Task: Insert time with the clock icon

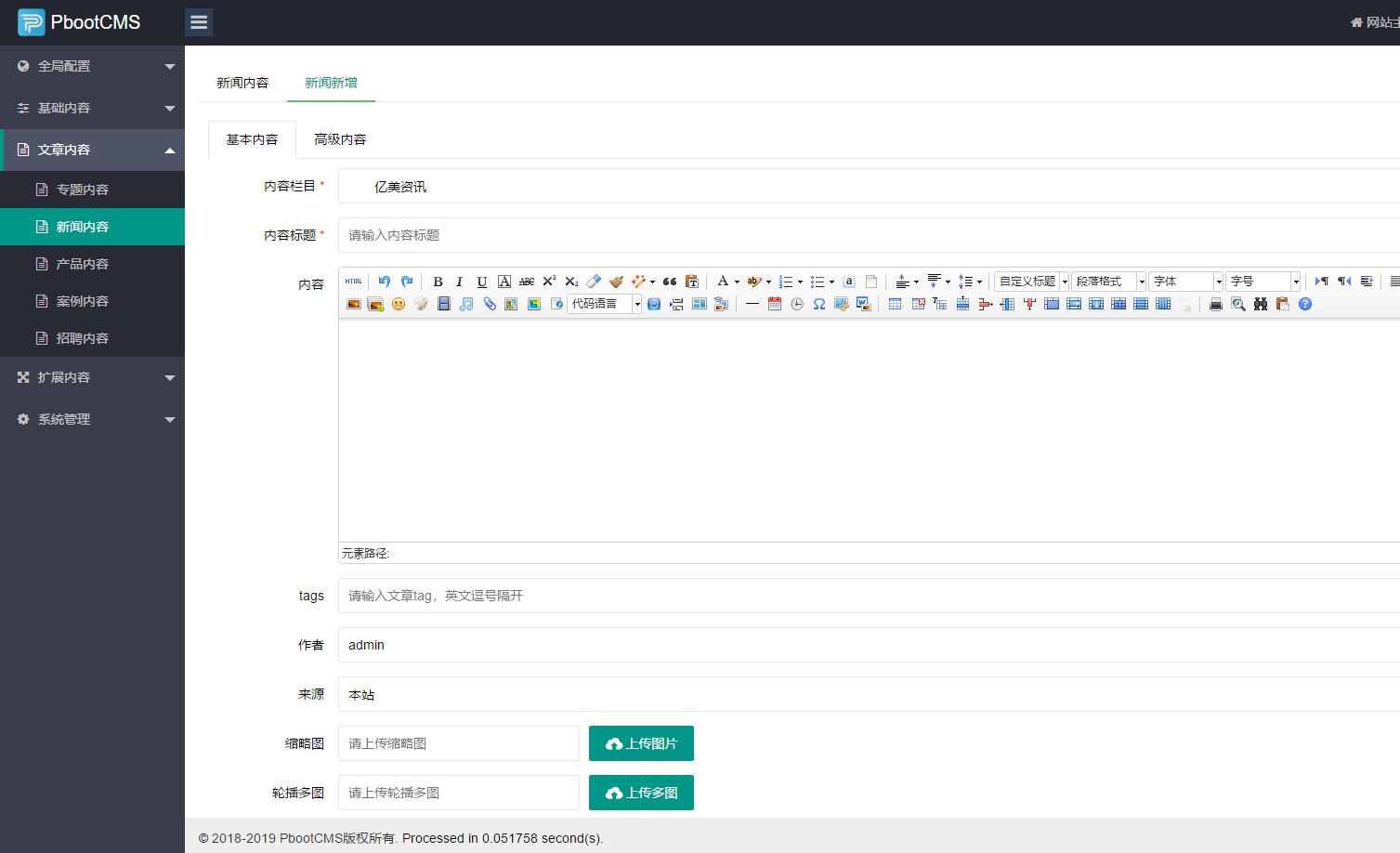Action: click(797, 304)
